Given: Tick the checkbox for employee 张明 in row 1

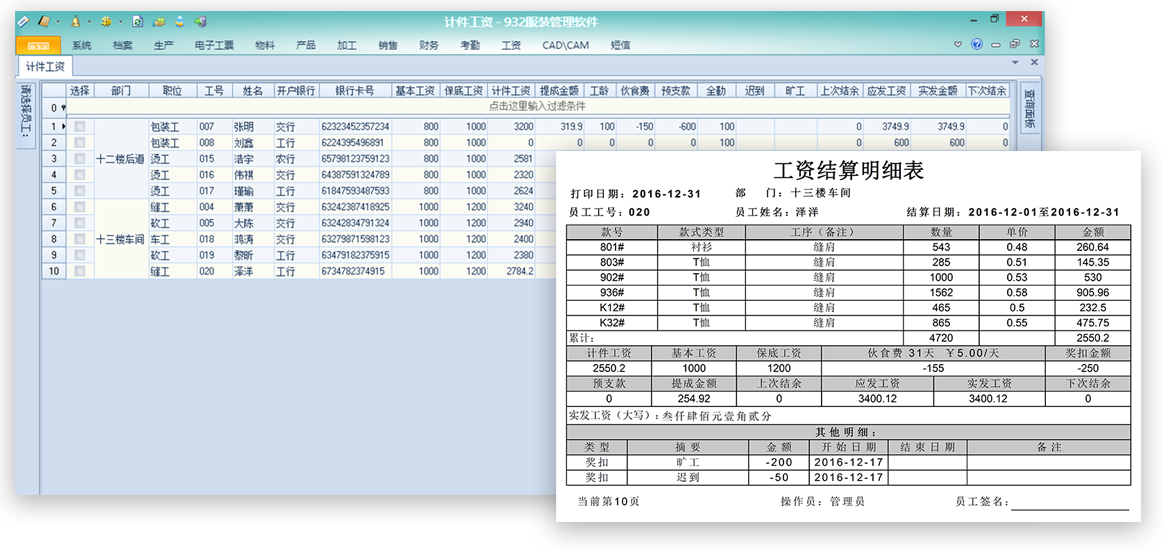Looking at the screenshot, I should click(80, 127).
